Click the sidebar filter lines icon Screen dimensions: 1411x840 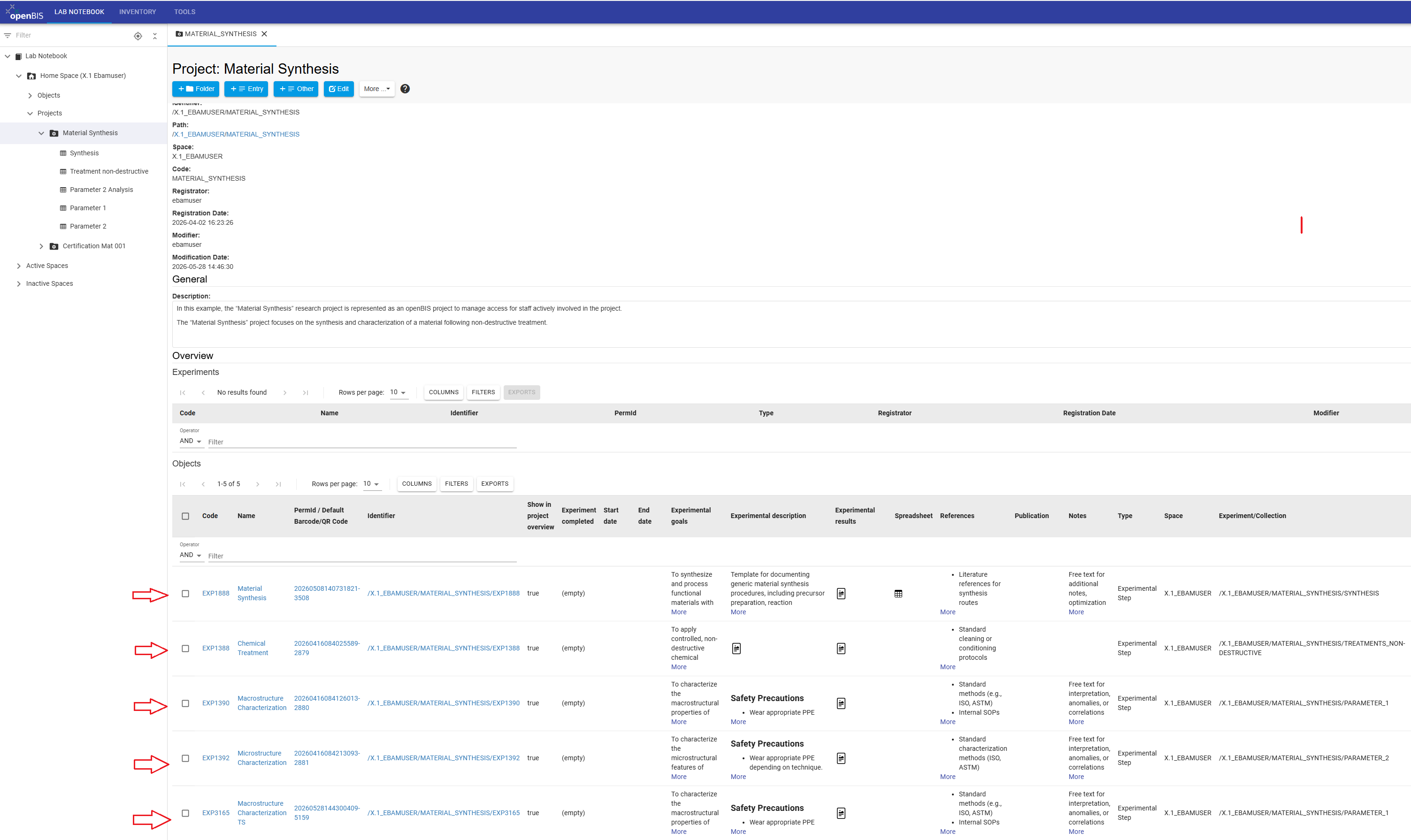8,36
